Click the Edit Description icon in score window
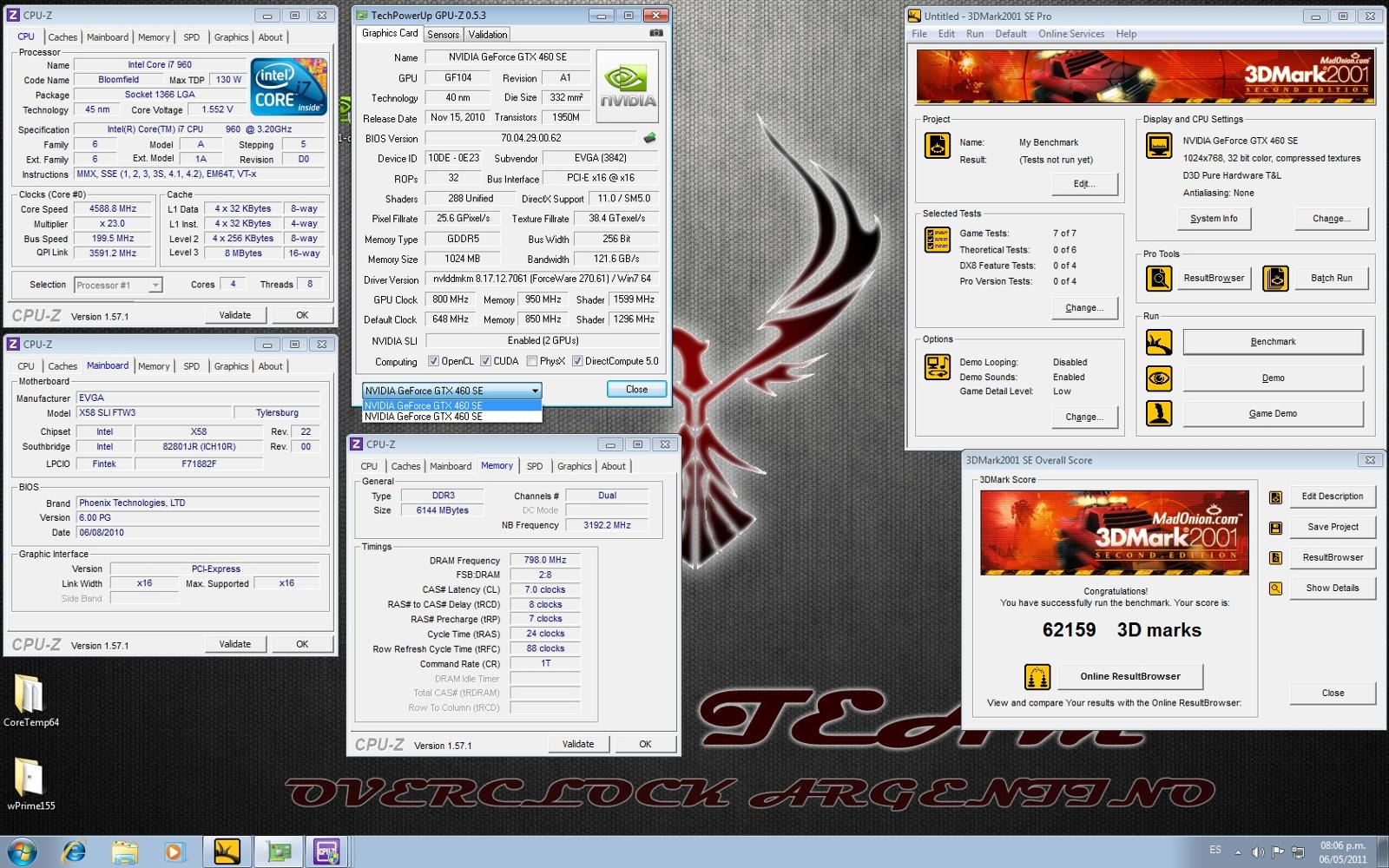Screen dimensions: 1389x868 point(1275,497)
